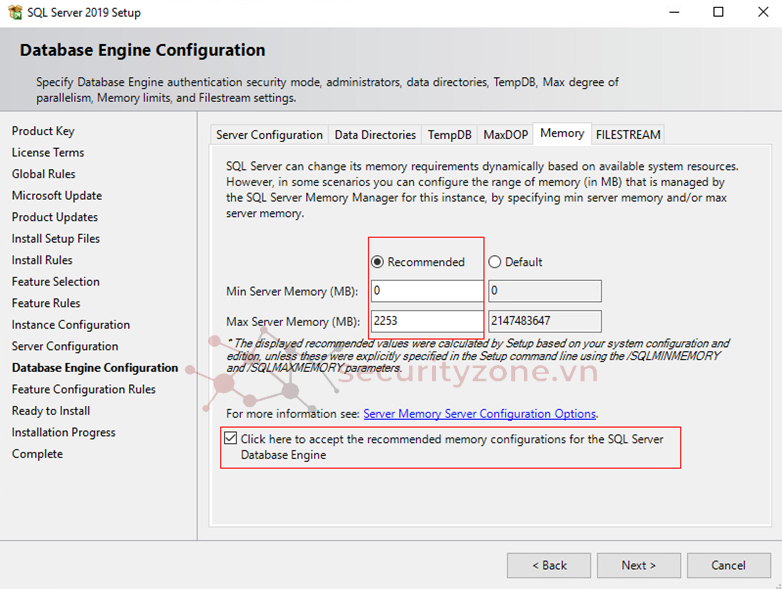Image resolution: width=782 pixels, height=589 pixels.
Task: Open Server Memory Server Configuration Options link
Action: (x=479, y=414)
